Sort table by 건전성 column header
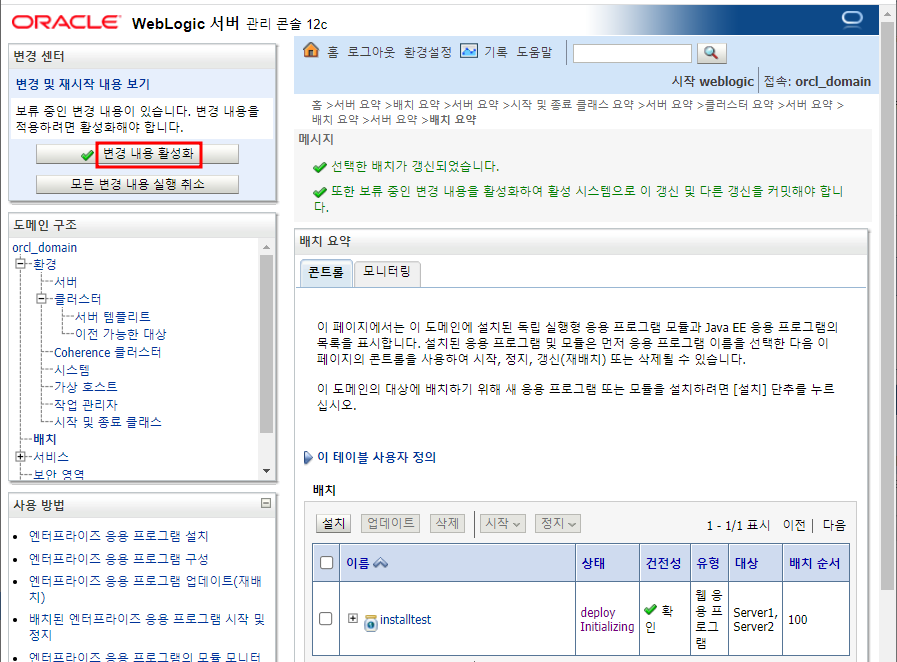Image resolution: width=897 pixels, height=662 pixels. [664, 563]
